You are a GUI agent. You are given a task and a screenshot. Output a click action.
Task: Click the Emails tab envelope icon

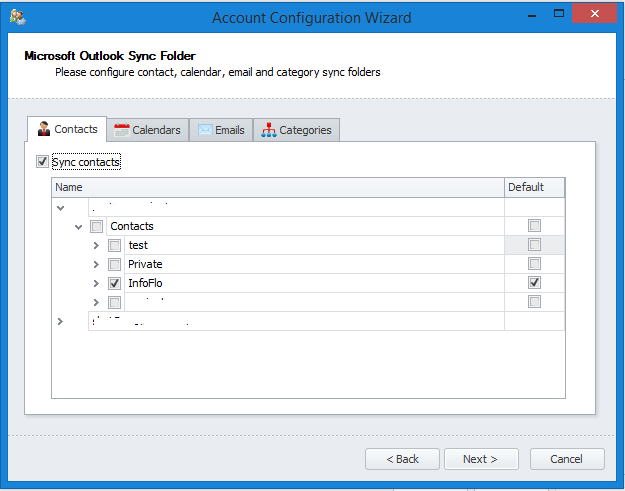point(204,130)
